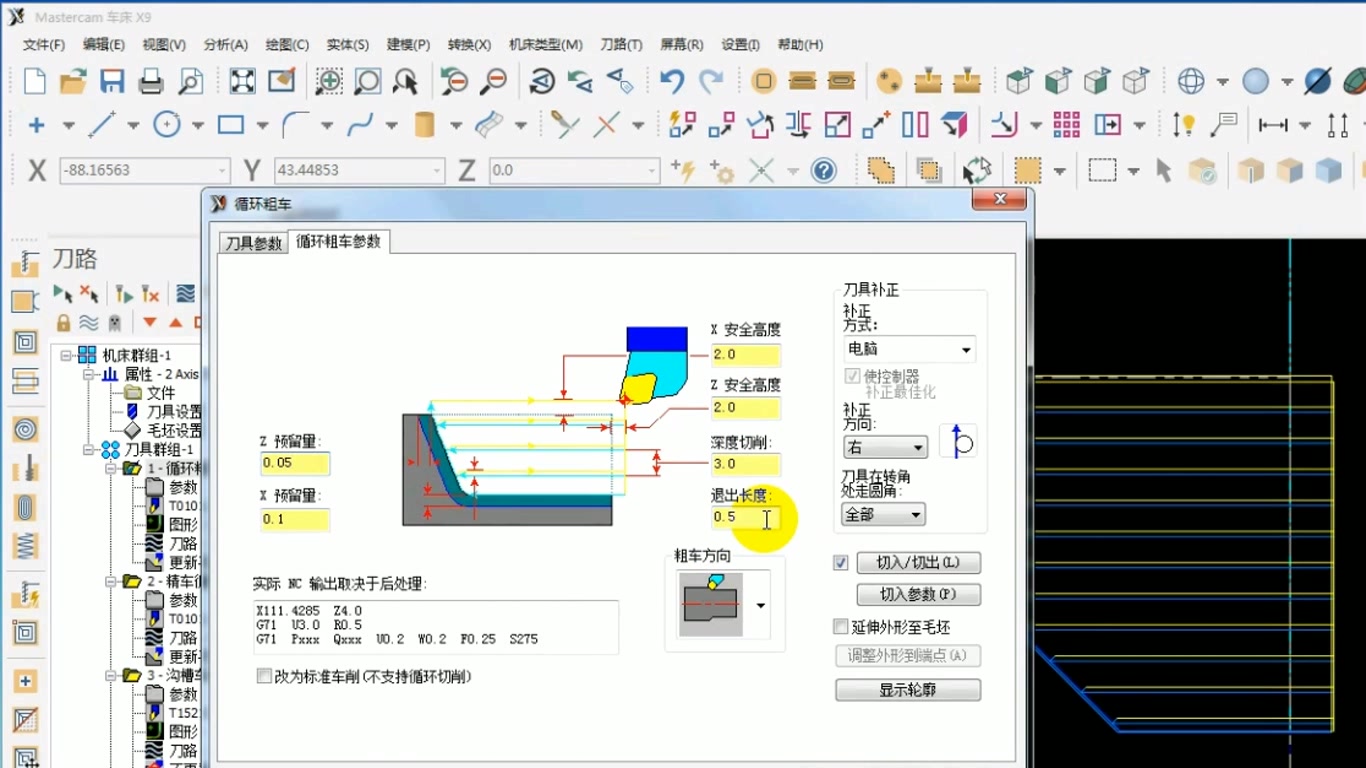The width and height of the screenshot is (1366, 768).
Task: Select the 循环粗车参数 tab
Action: click(x=338, y=242)
